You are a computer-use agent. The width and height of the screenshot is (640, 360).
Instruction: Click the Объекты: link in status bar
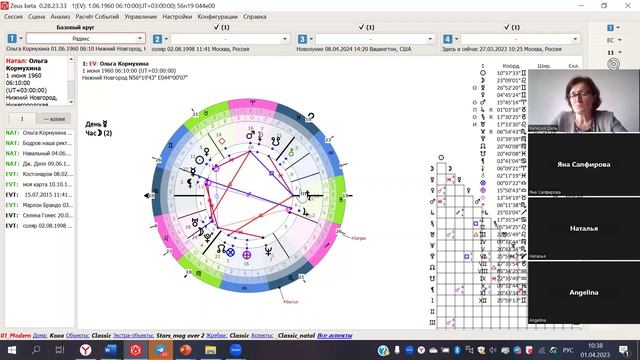pos(77,336)
